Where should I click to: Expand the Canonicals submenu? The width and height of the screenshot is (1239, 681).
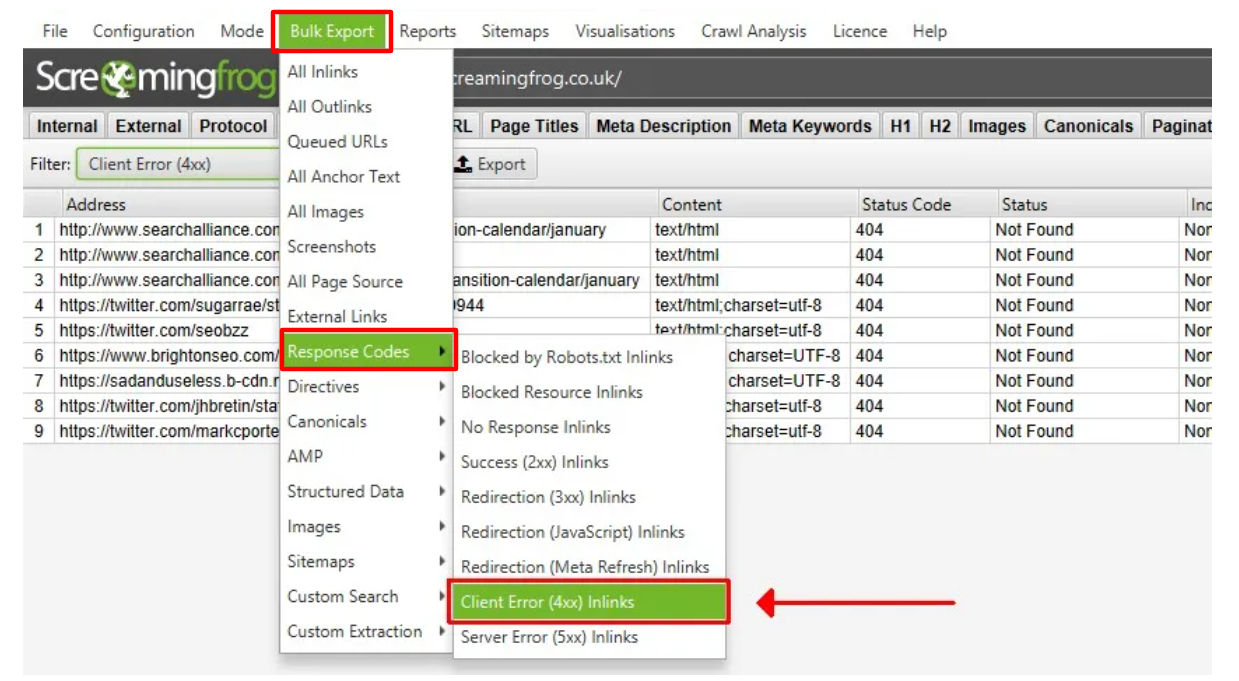[x=366, y=422]
